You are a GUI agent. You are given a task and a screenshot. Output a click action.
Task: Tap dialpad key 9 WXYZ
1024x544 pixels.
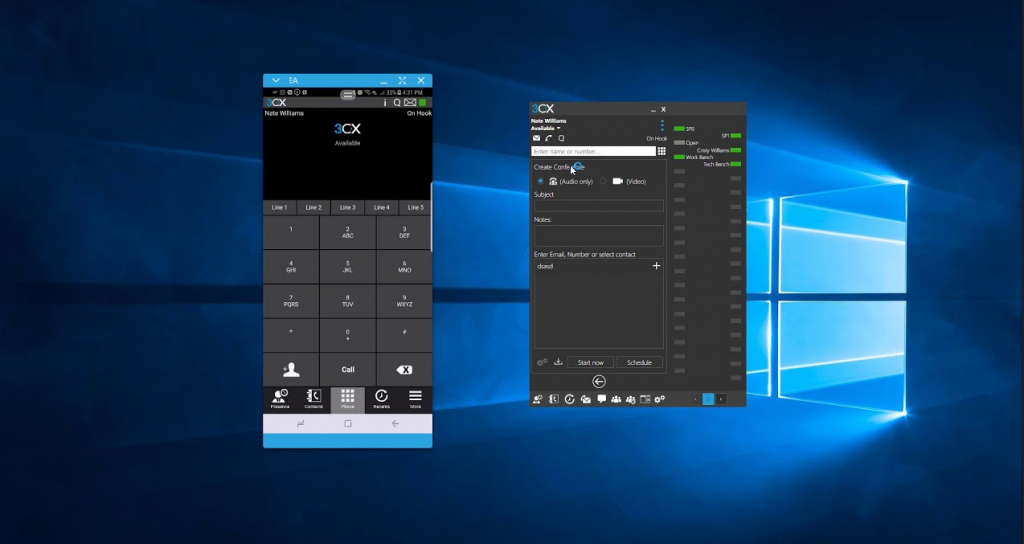(x=404, y=300)
